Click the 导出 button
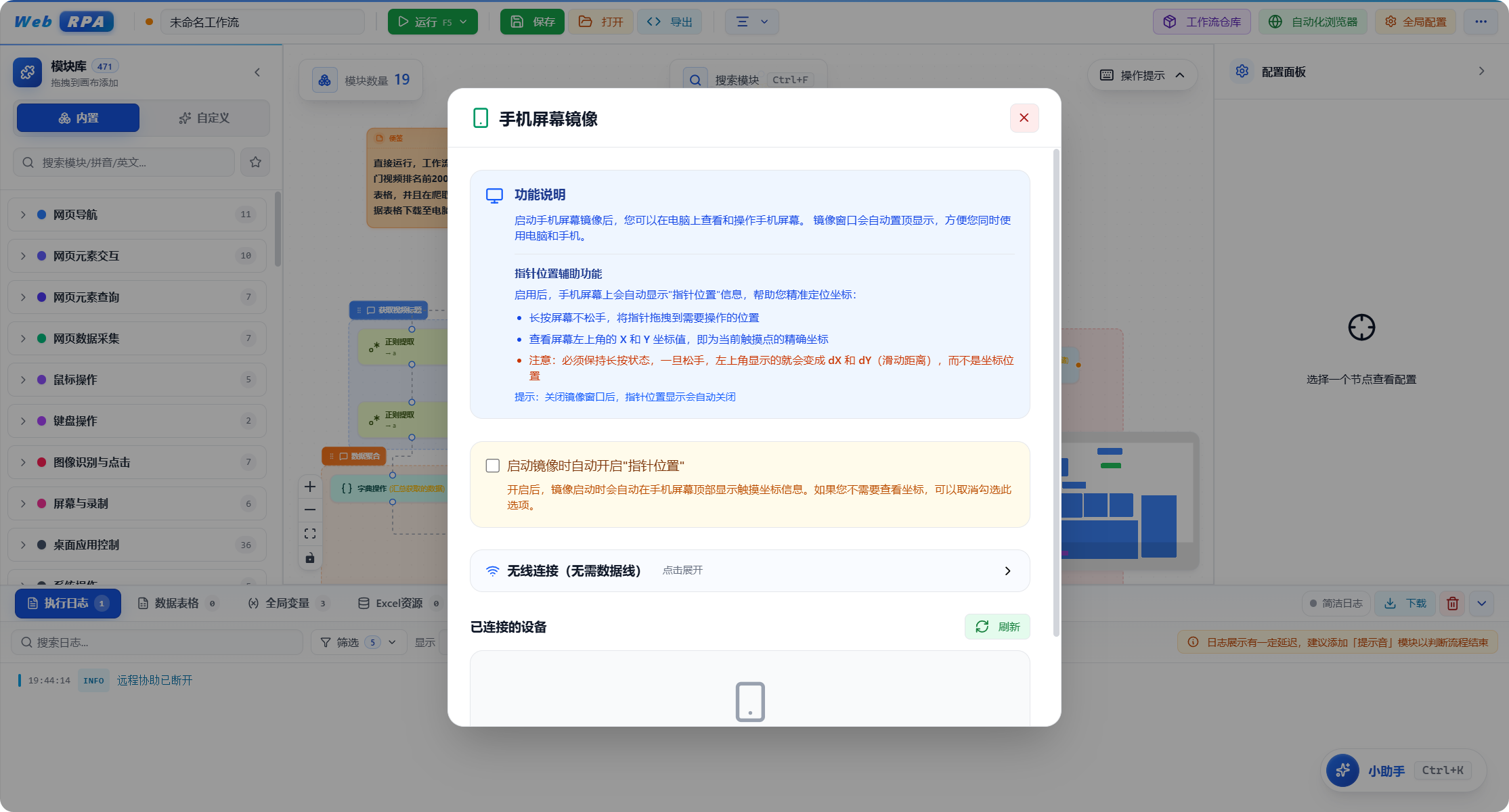This screenshot has width=1509, height=812. point(670,22)
